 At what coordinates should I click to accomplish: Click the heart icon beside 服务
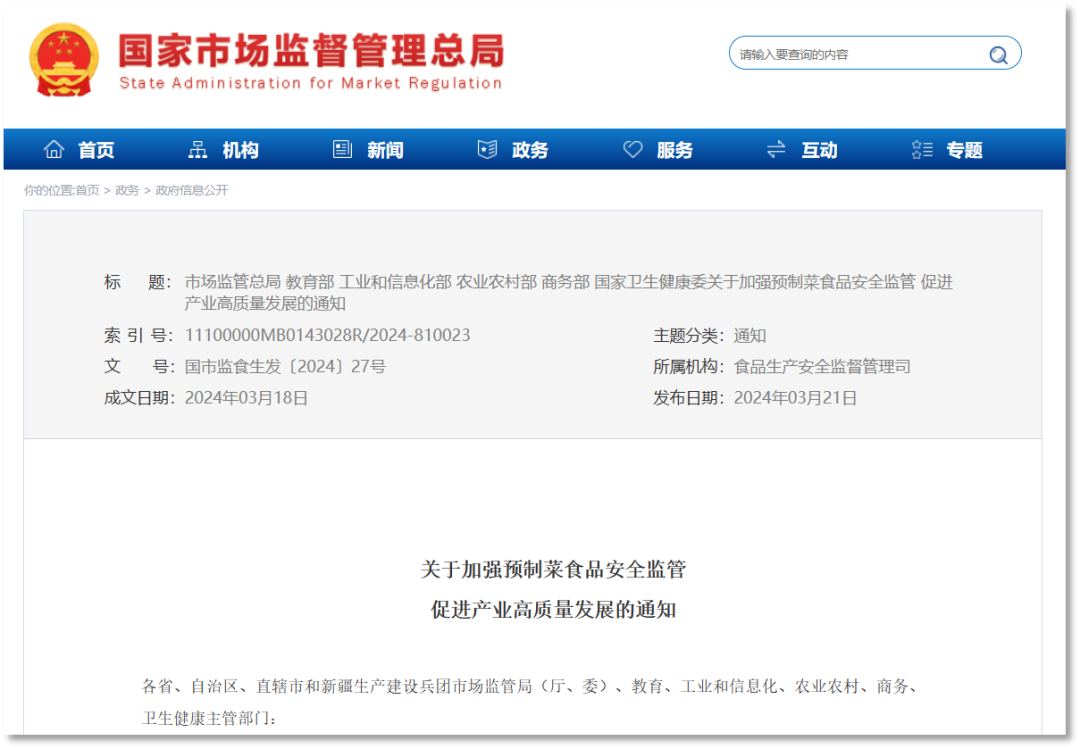[x=632, y=149]
